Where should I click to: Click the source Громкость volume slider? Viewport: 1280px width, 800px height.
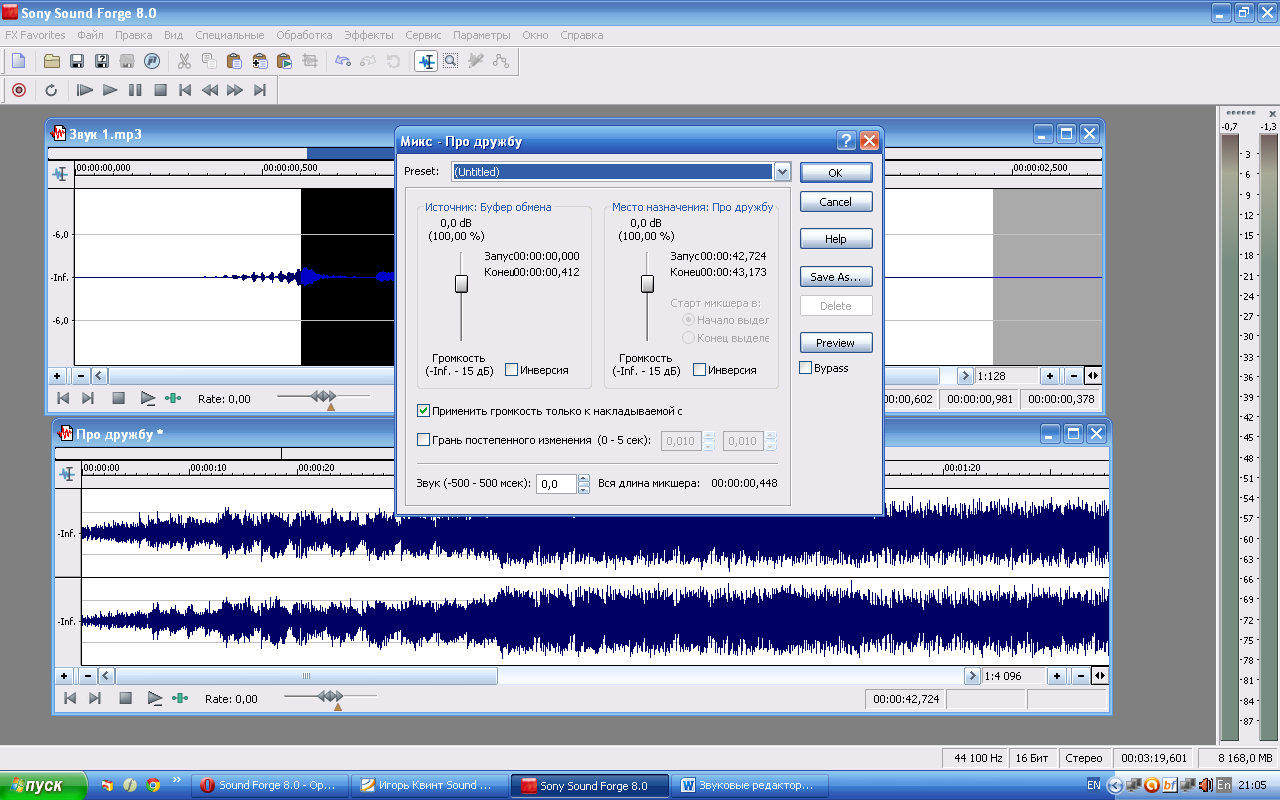point(461,284)
